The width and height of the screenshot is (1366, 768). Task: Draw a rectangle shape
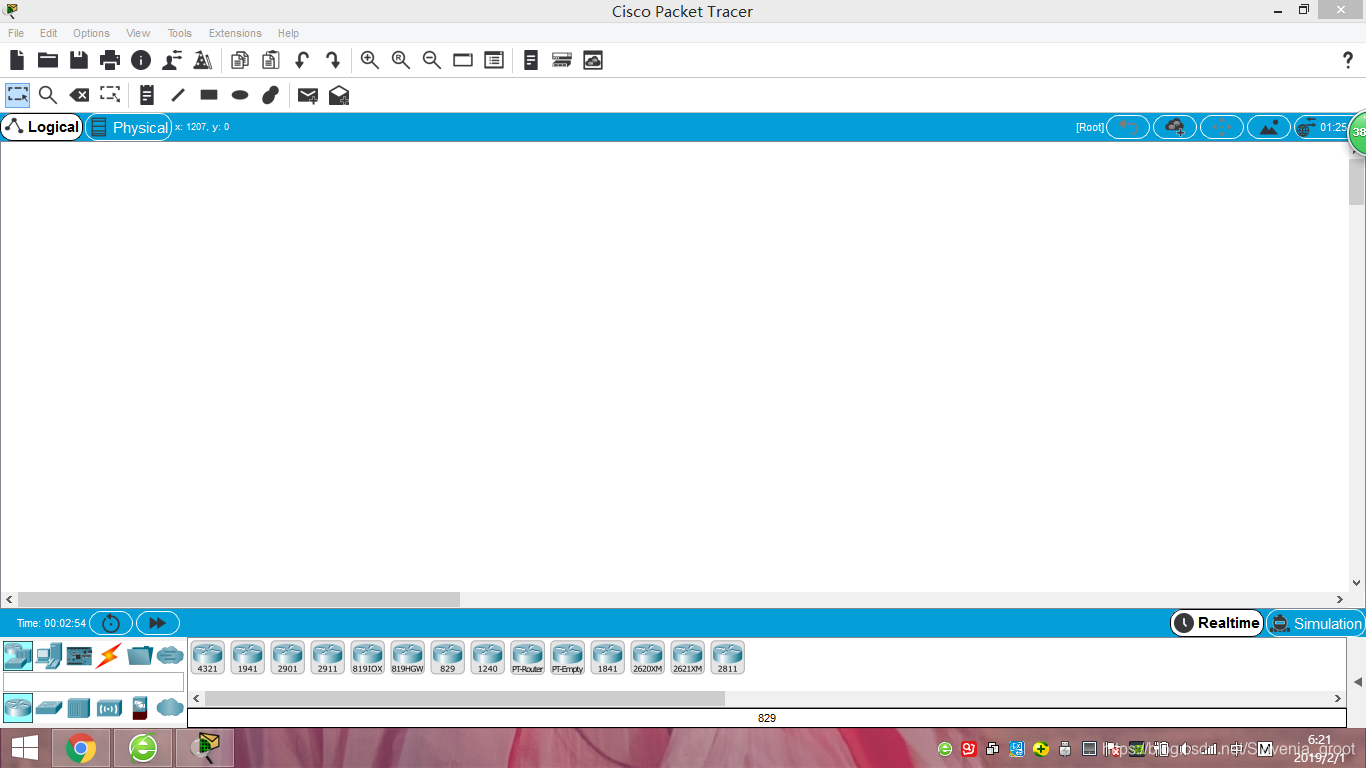point(209,95)
